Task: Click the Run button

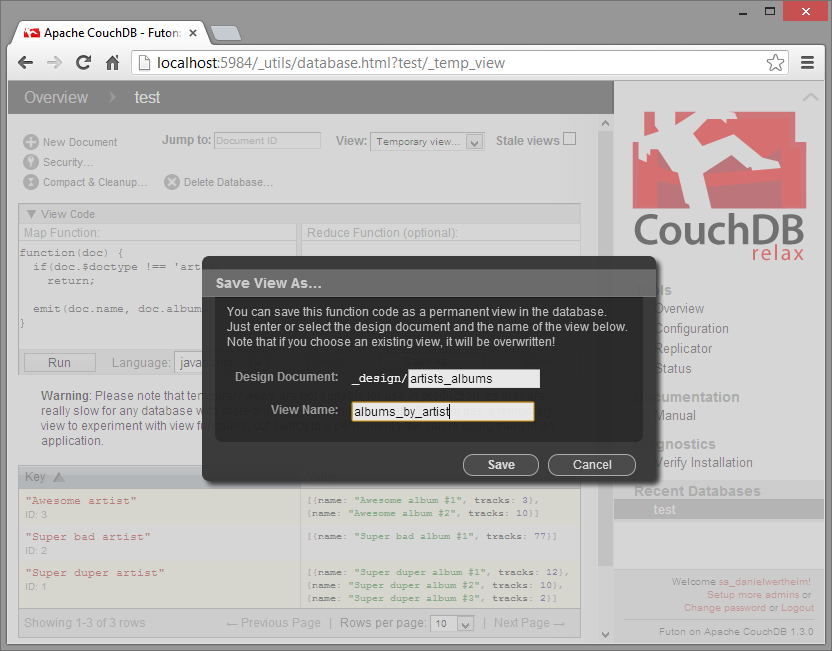Action: [x=59, y=362]
